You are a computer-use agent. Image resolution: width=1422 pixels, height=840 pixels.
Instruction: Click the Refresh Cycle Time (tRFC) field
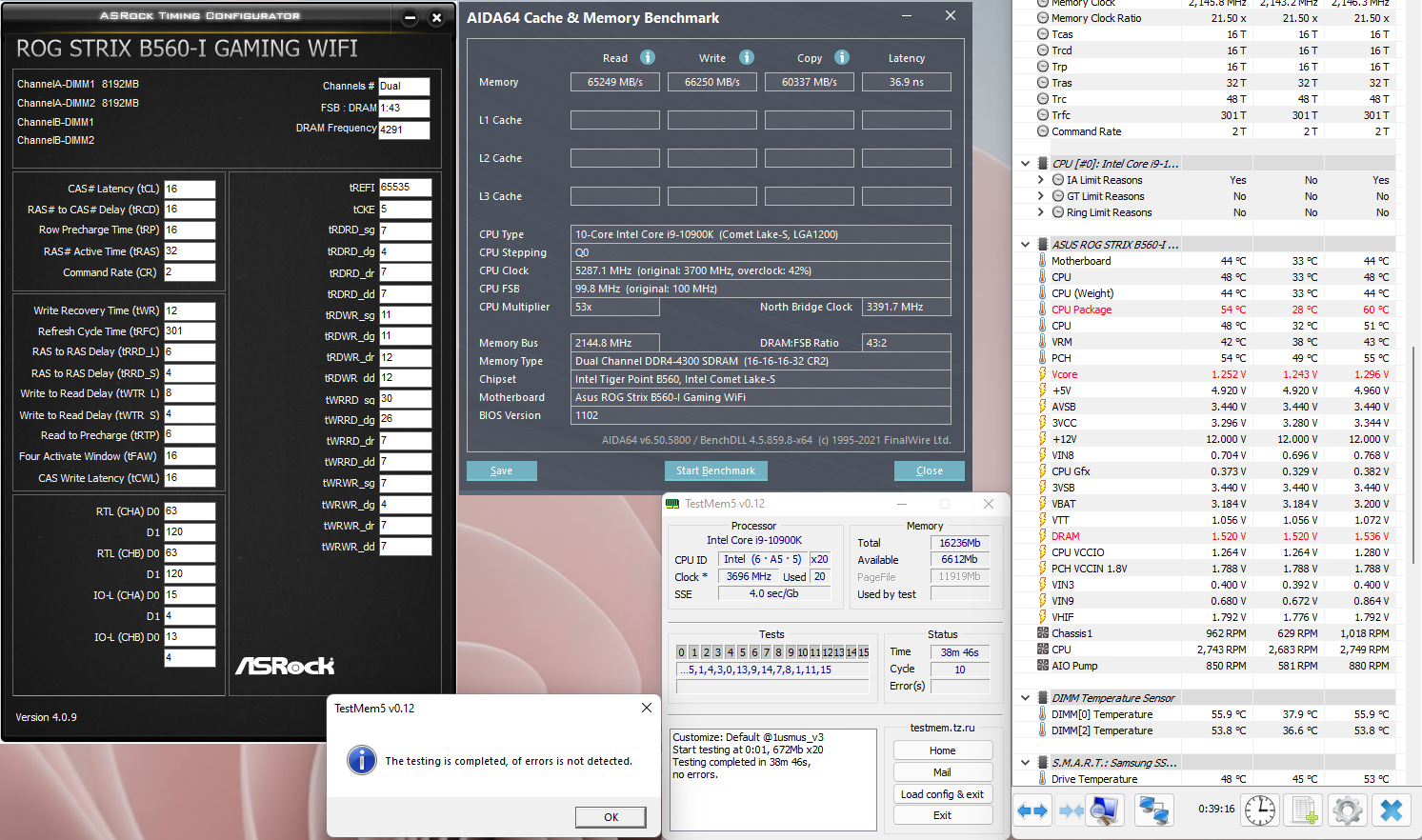click(190, 331)
